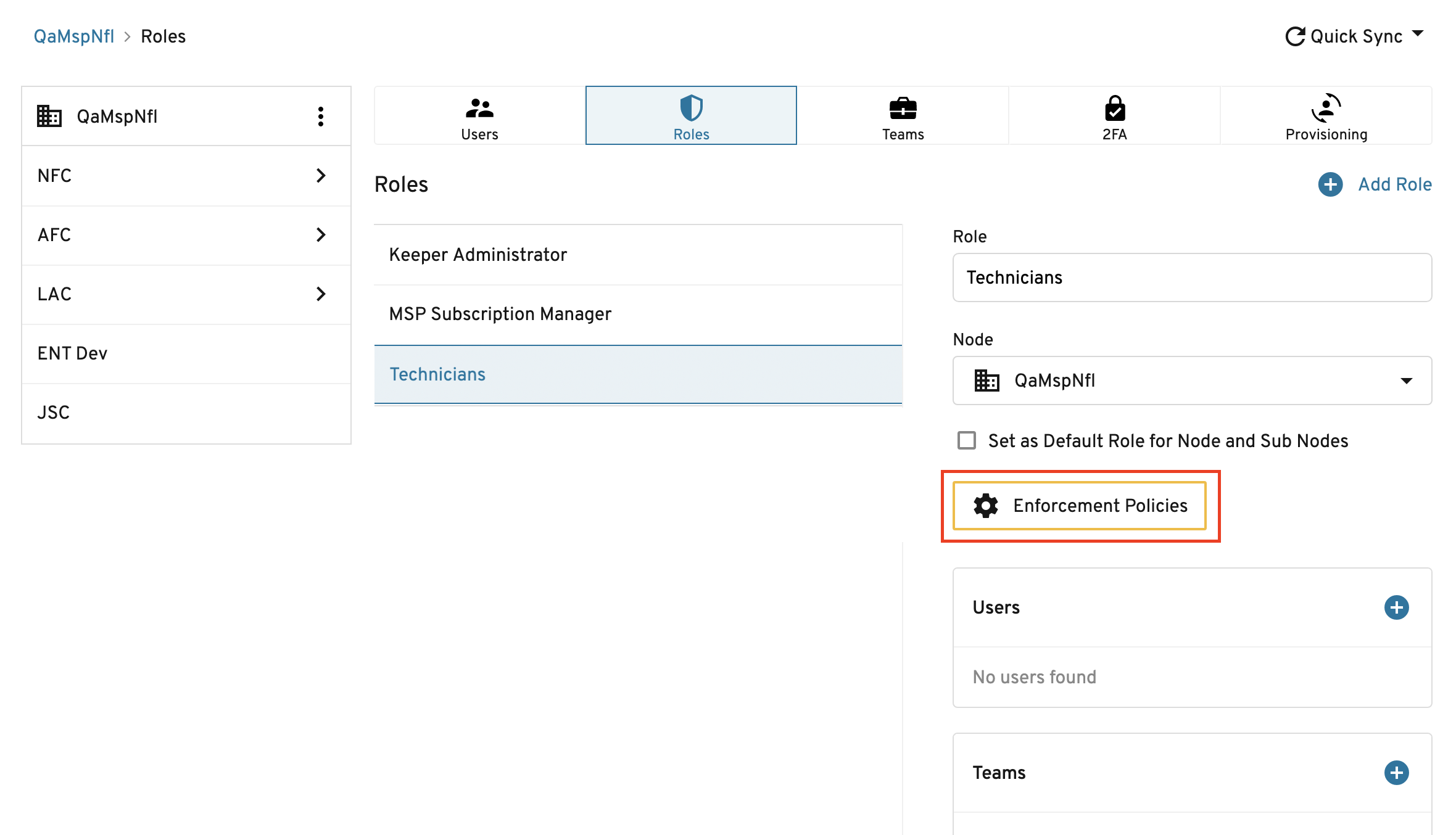The height and width of the screenshot is (835, 1456).
Task: Click the building icon in Node dropdown
Action: click(x=987, y=380)
